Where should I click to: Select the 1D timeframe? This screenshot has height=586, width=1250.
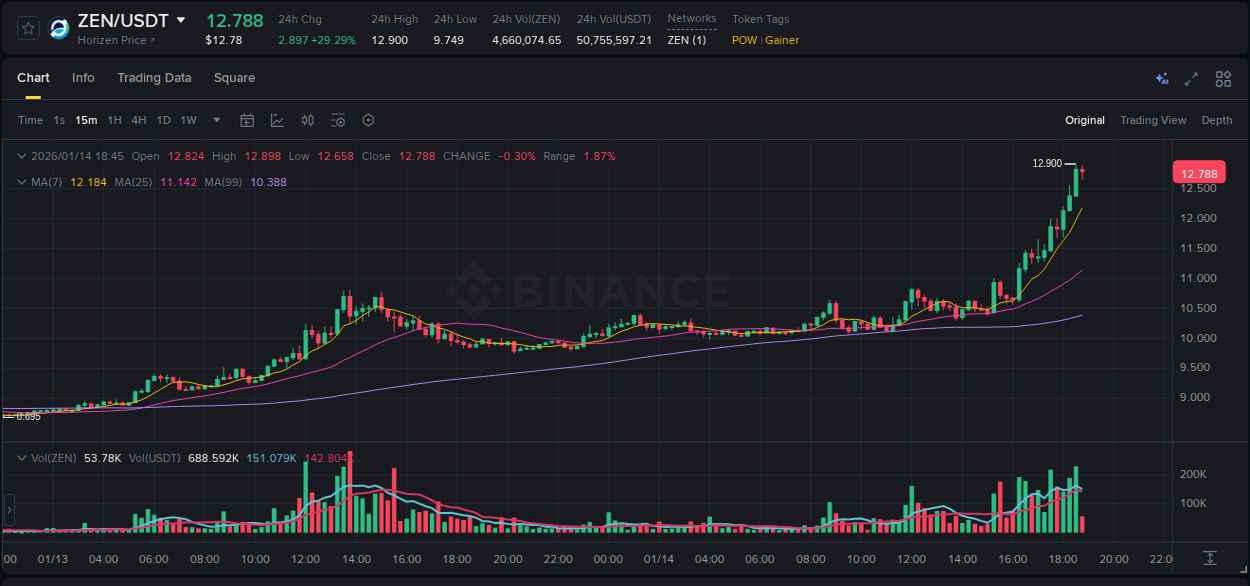click(x=163, y=120)
